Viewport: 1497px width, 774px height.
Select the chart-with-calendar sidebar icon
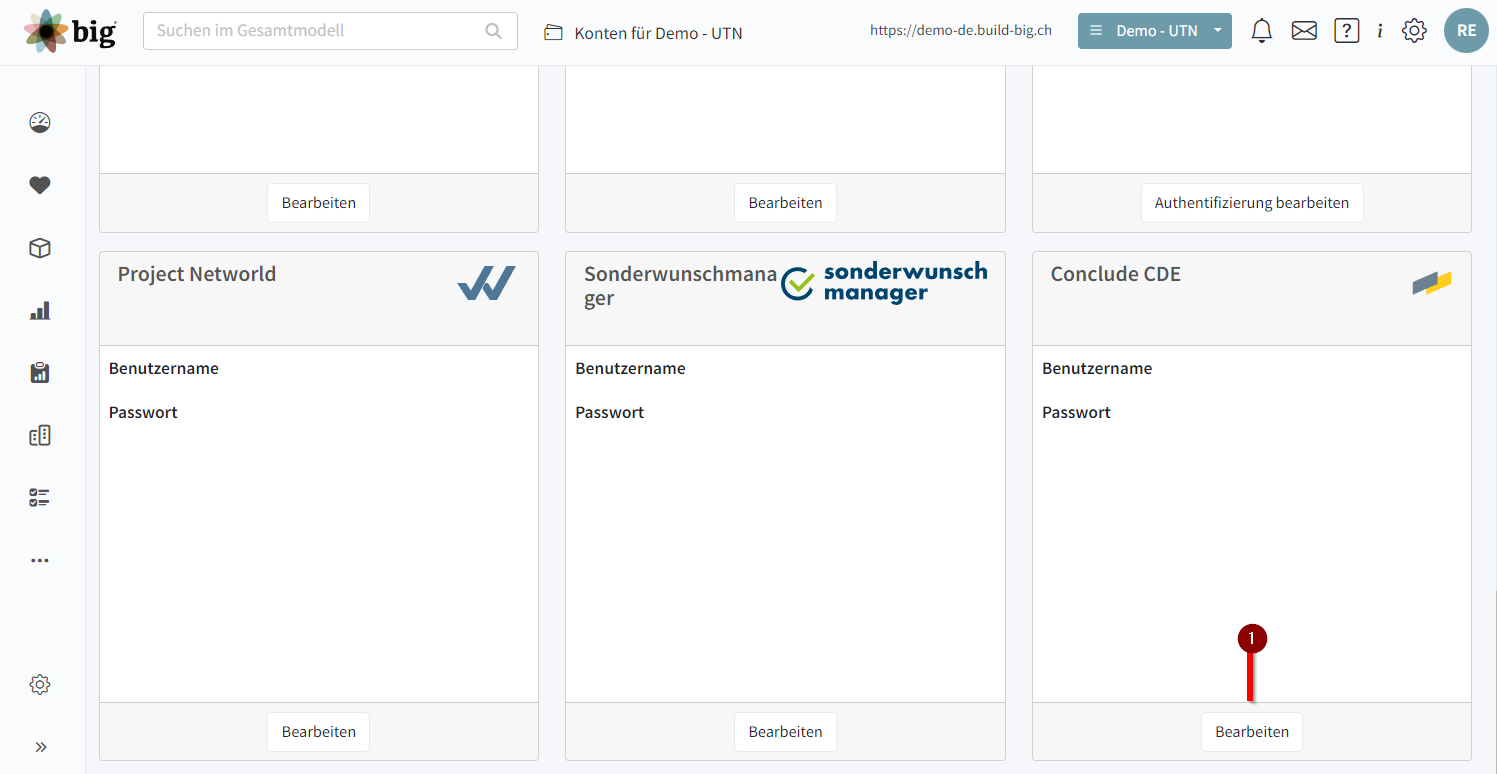tap(40, 372)
